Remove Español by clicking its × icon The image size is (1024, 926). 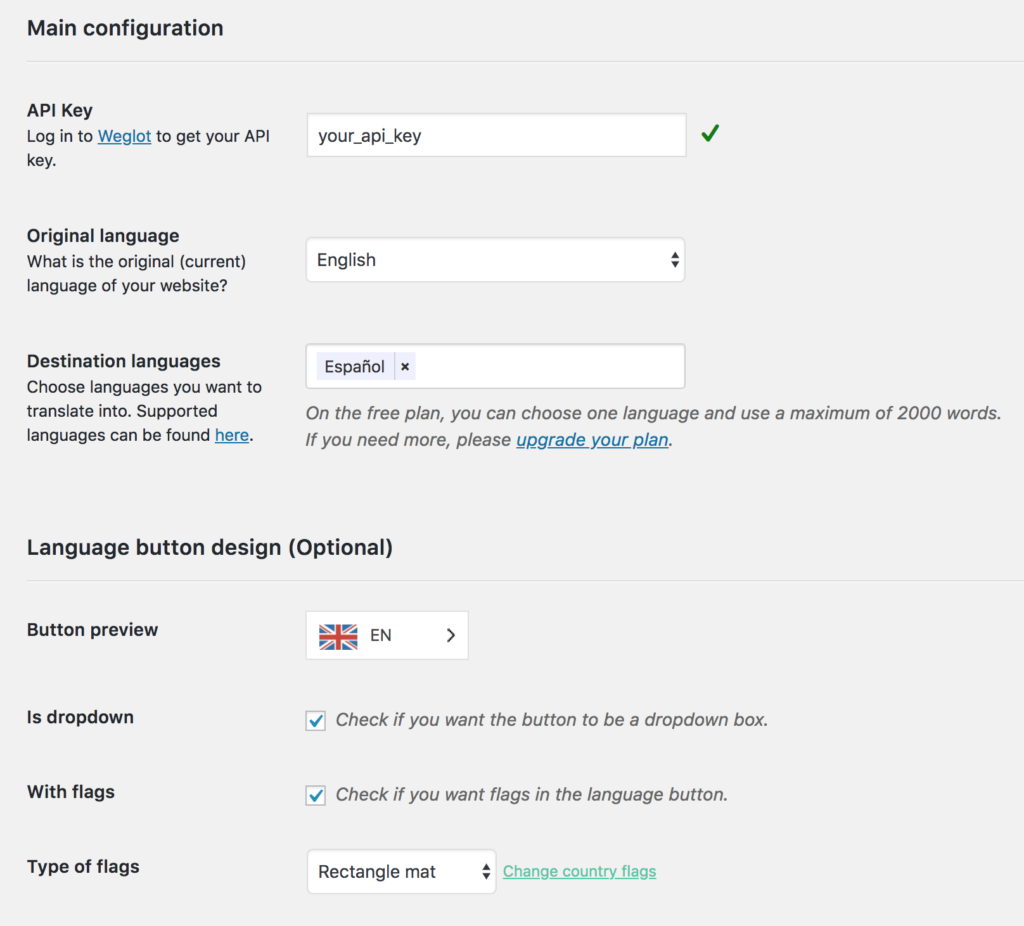point(405,366)
